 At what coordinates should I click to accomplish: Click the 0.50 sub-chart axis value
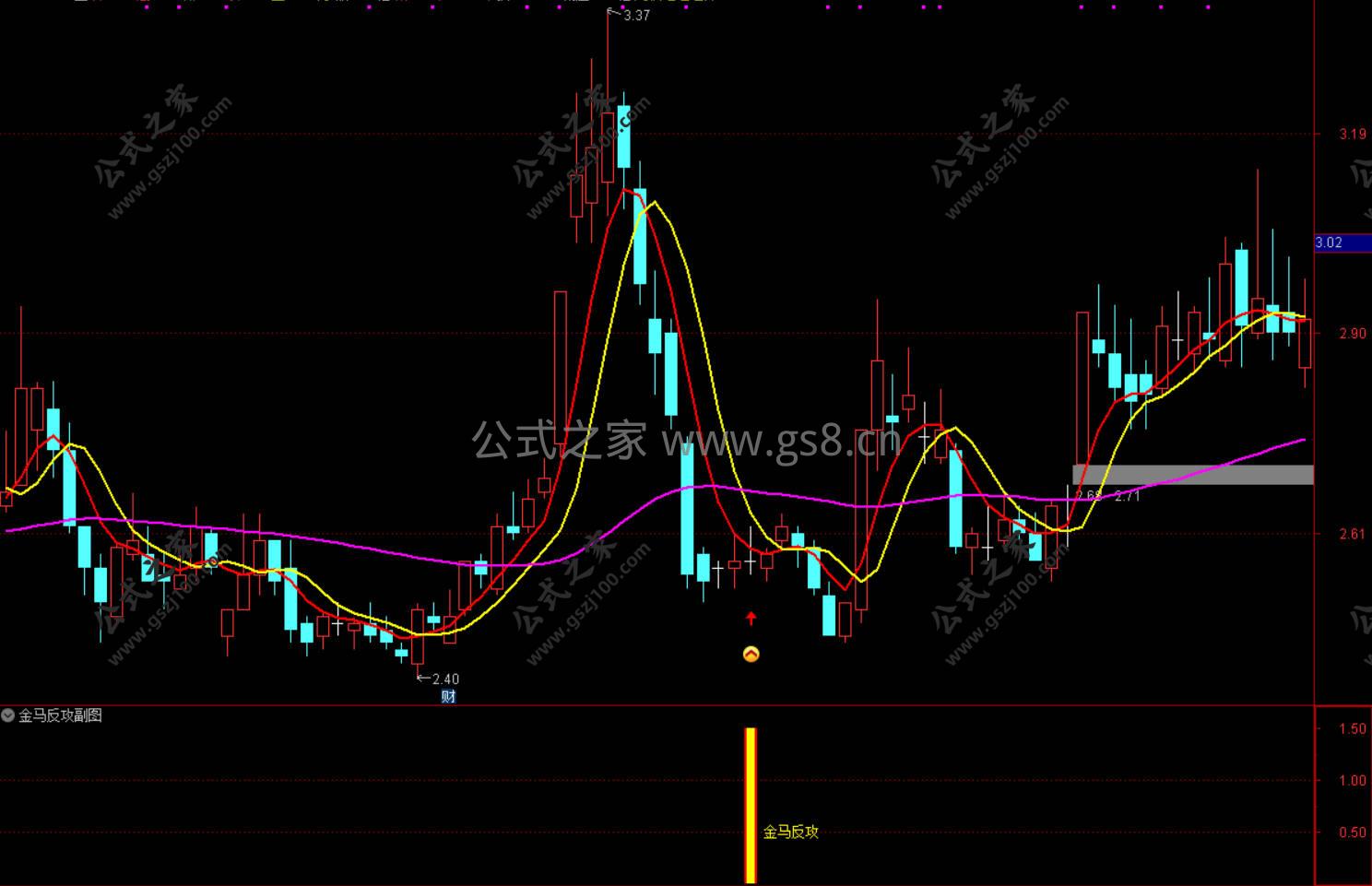click(1353, 833)
